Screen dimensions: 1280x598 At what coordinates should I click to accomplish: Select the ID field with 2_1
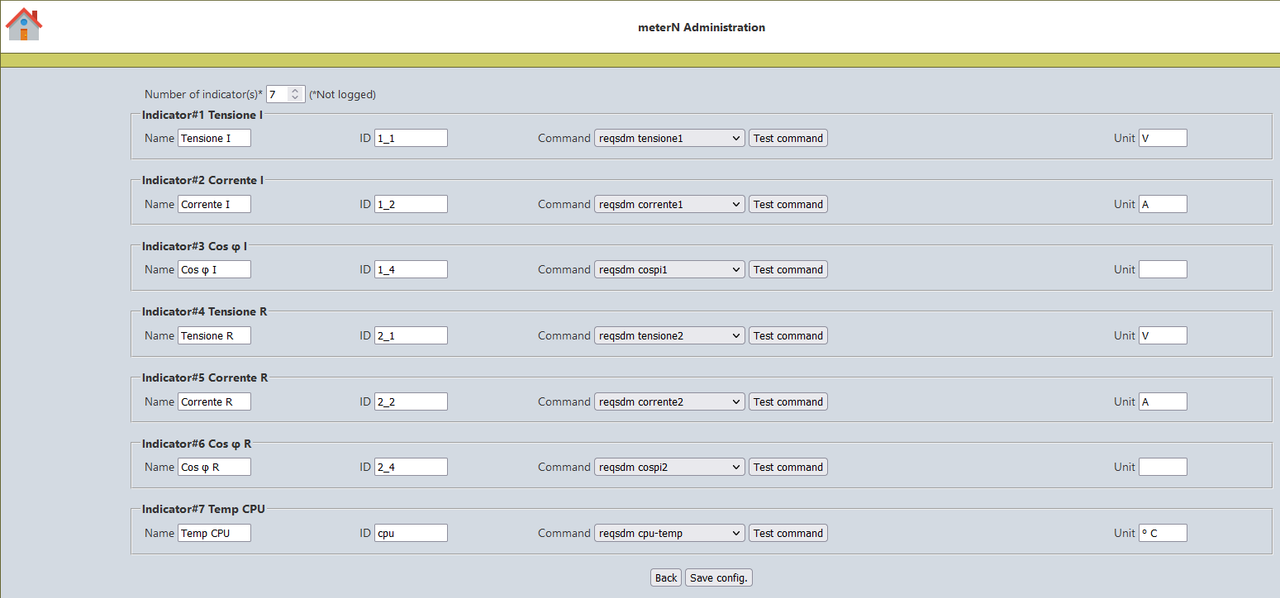(411, 336)
